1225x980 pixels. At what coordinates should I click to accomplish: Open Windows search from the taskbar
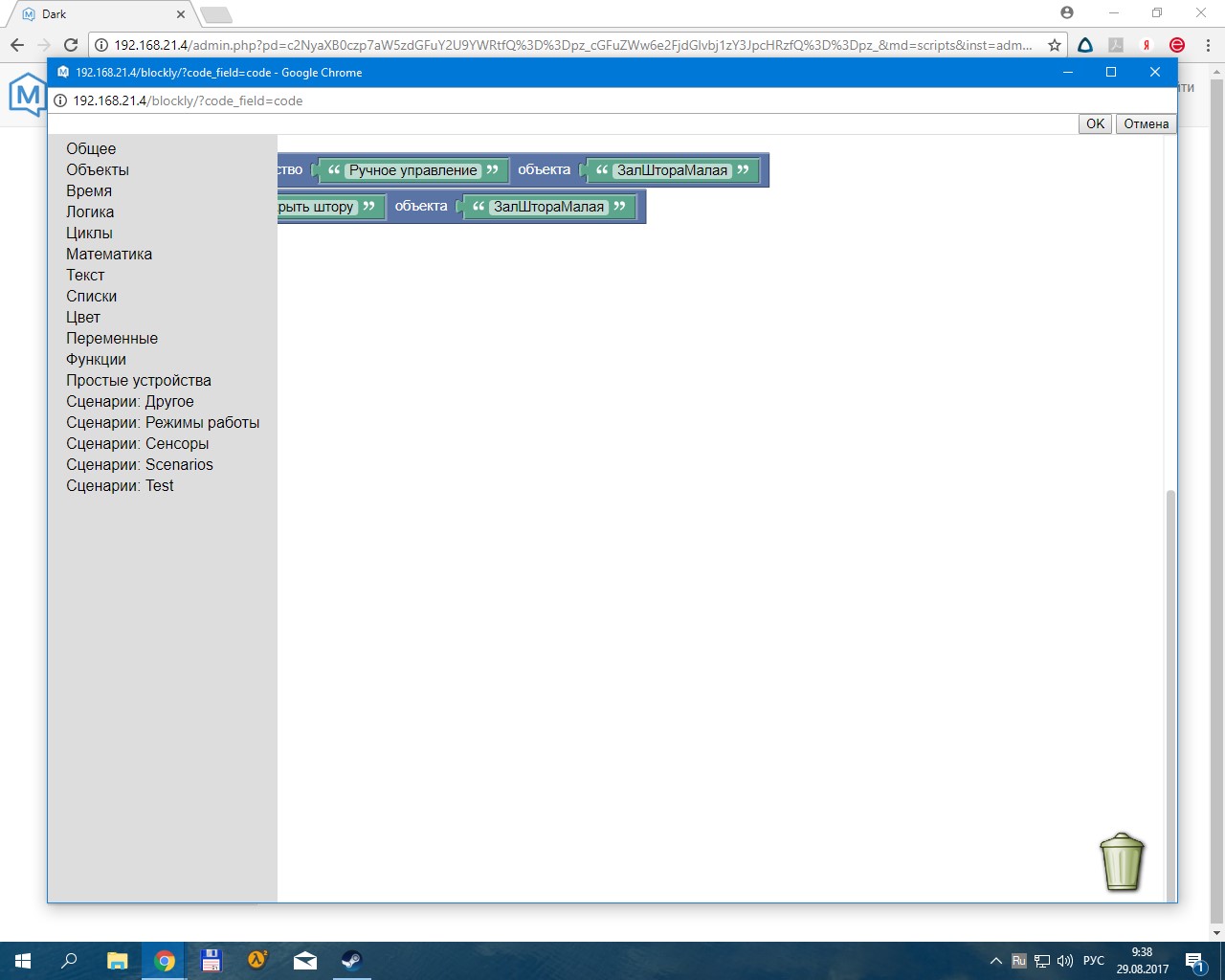coord(69,961)
